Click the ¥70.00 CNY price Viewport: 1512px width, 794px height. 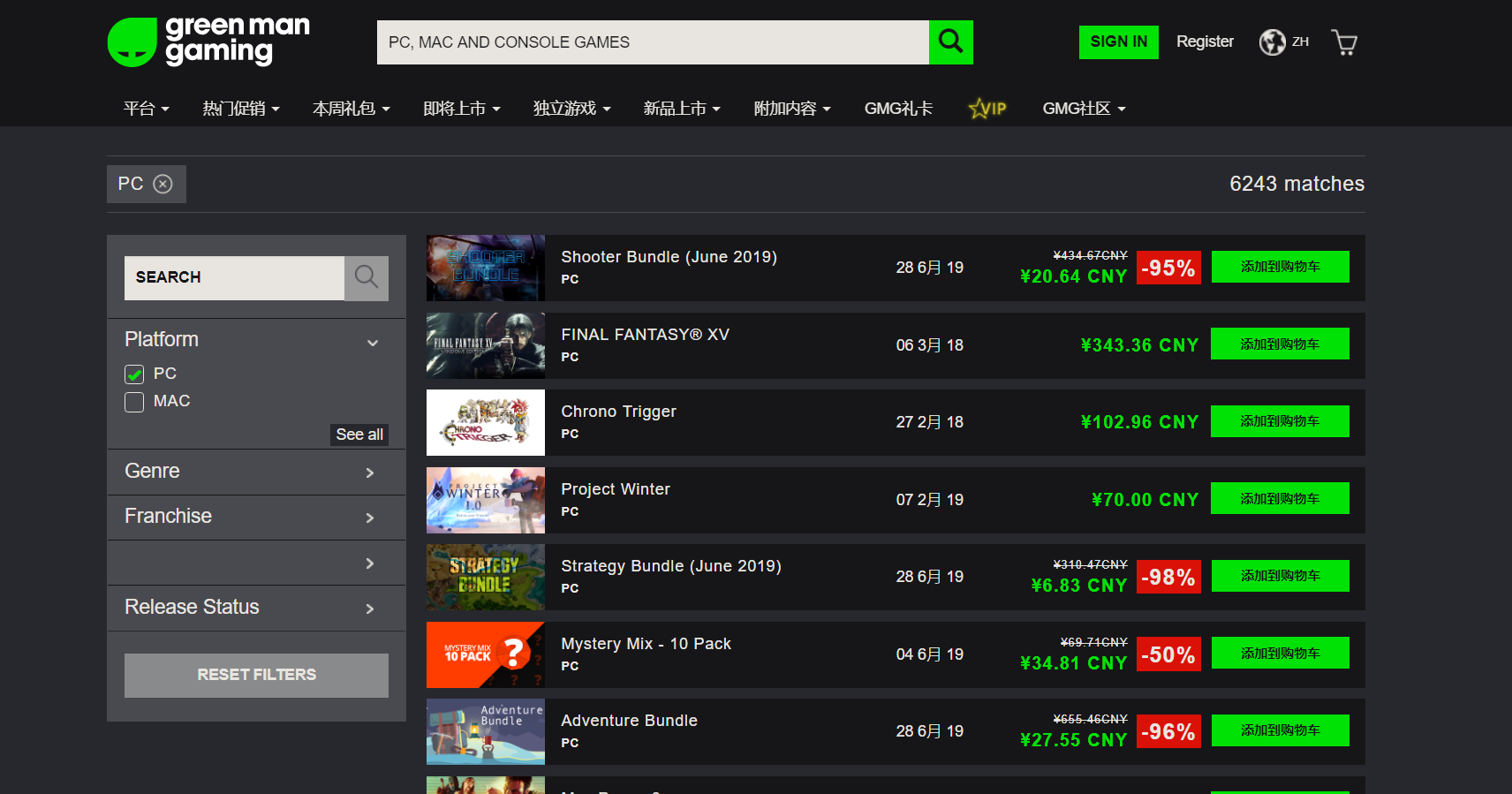pyautogui.click(x=1145, y=500)
